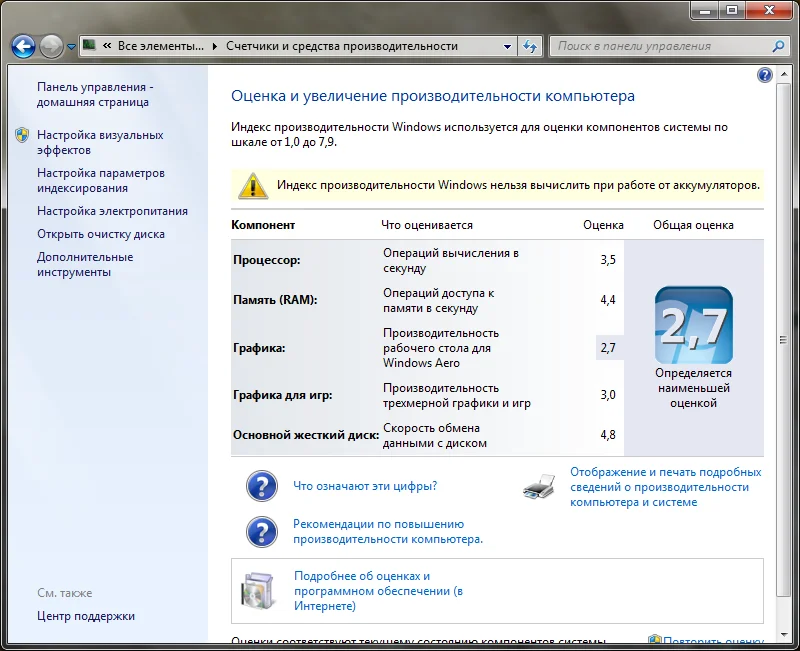Click the "Оценка" column header
This screenshot has height=651, width=800.
click(x=603, y=225)
